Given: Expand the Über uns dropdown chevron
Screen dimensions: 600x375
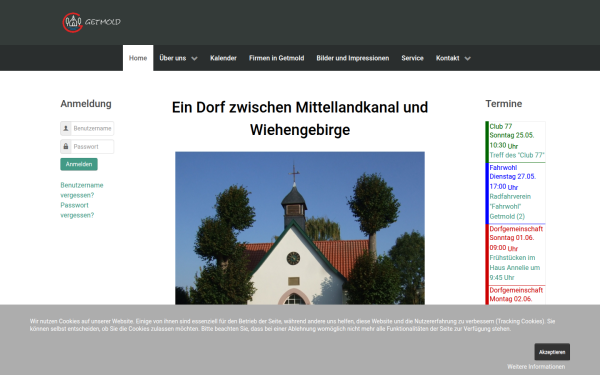Looking at the screenshot, I should 194,59.
